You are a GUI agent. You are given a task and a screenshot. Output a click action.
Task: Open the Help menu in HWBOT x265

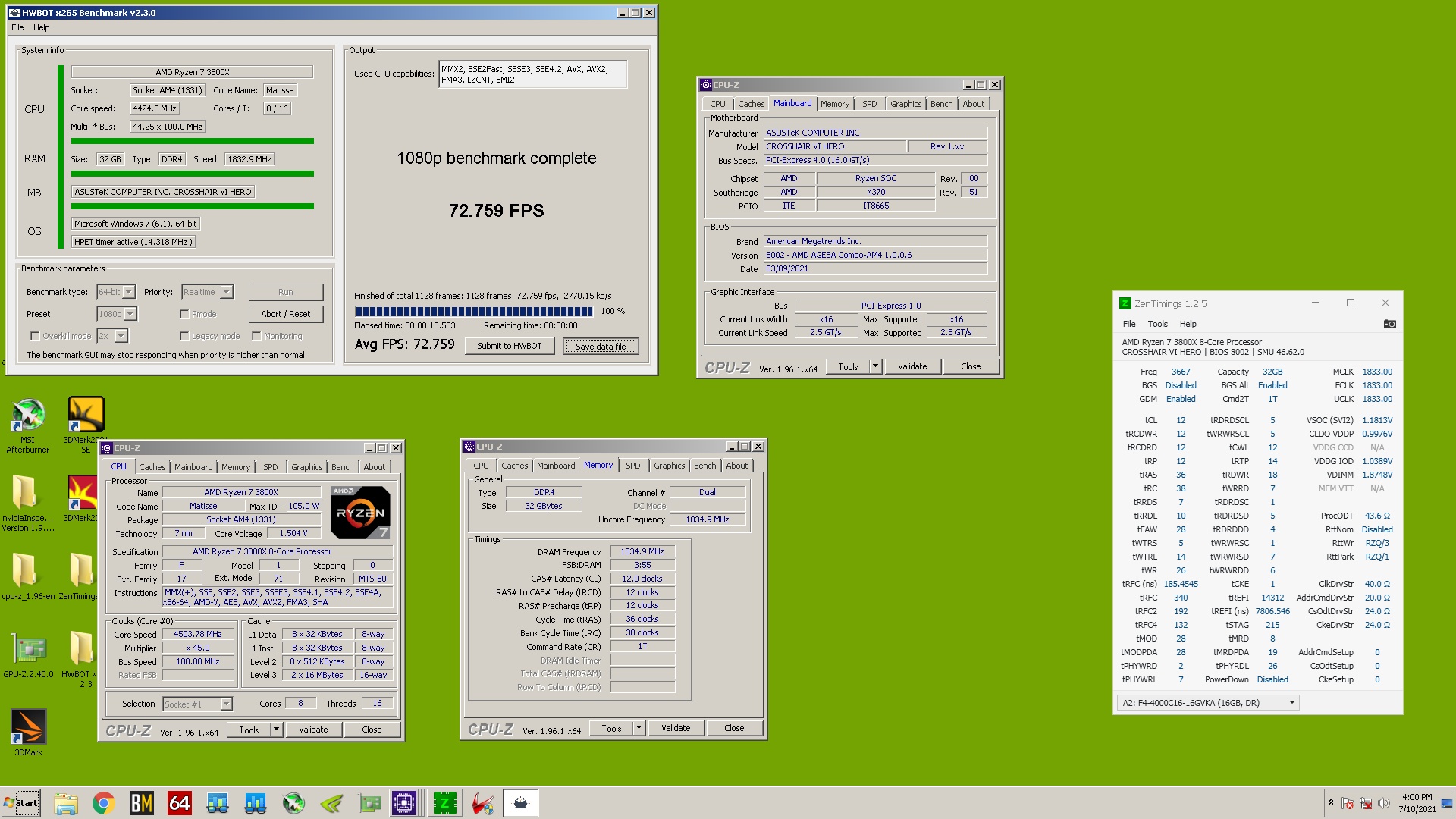click(x=42, y=27)
